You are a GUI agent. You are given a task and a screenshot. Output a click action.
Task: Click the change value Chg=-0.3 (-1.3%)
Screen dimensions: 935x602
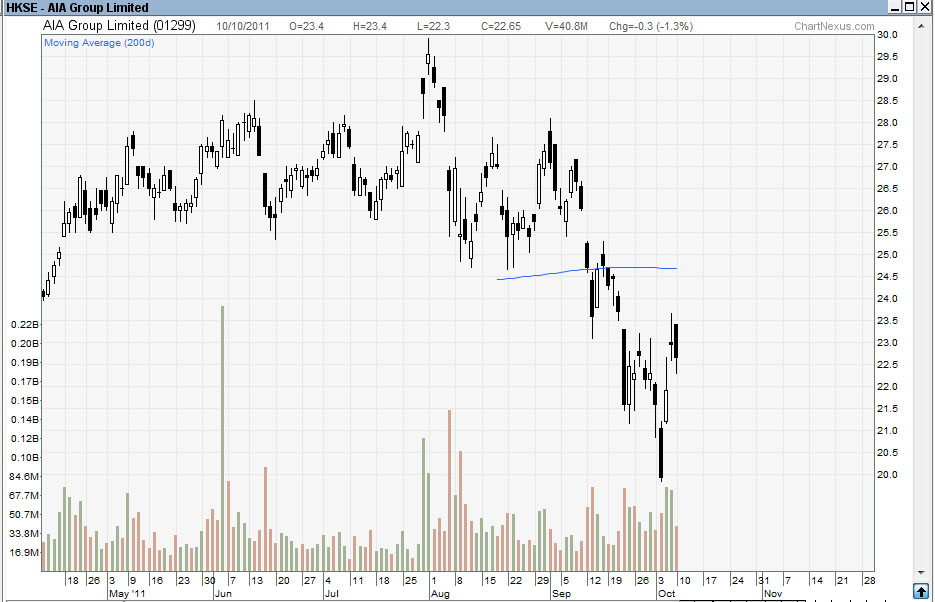[651, 26]
